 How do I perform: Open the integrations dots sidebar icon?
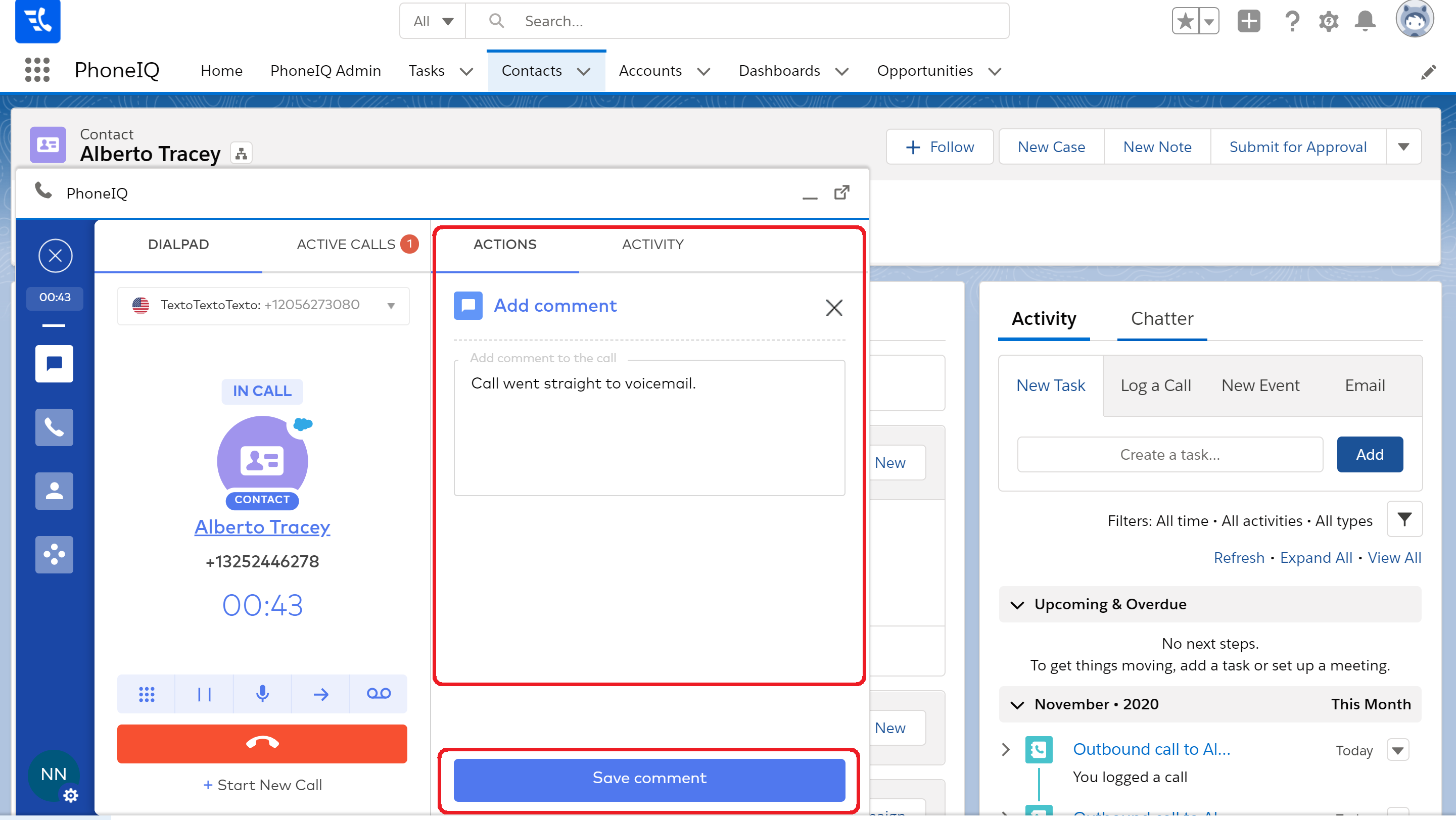(54, 555)
